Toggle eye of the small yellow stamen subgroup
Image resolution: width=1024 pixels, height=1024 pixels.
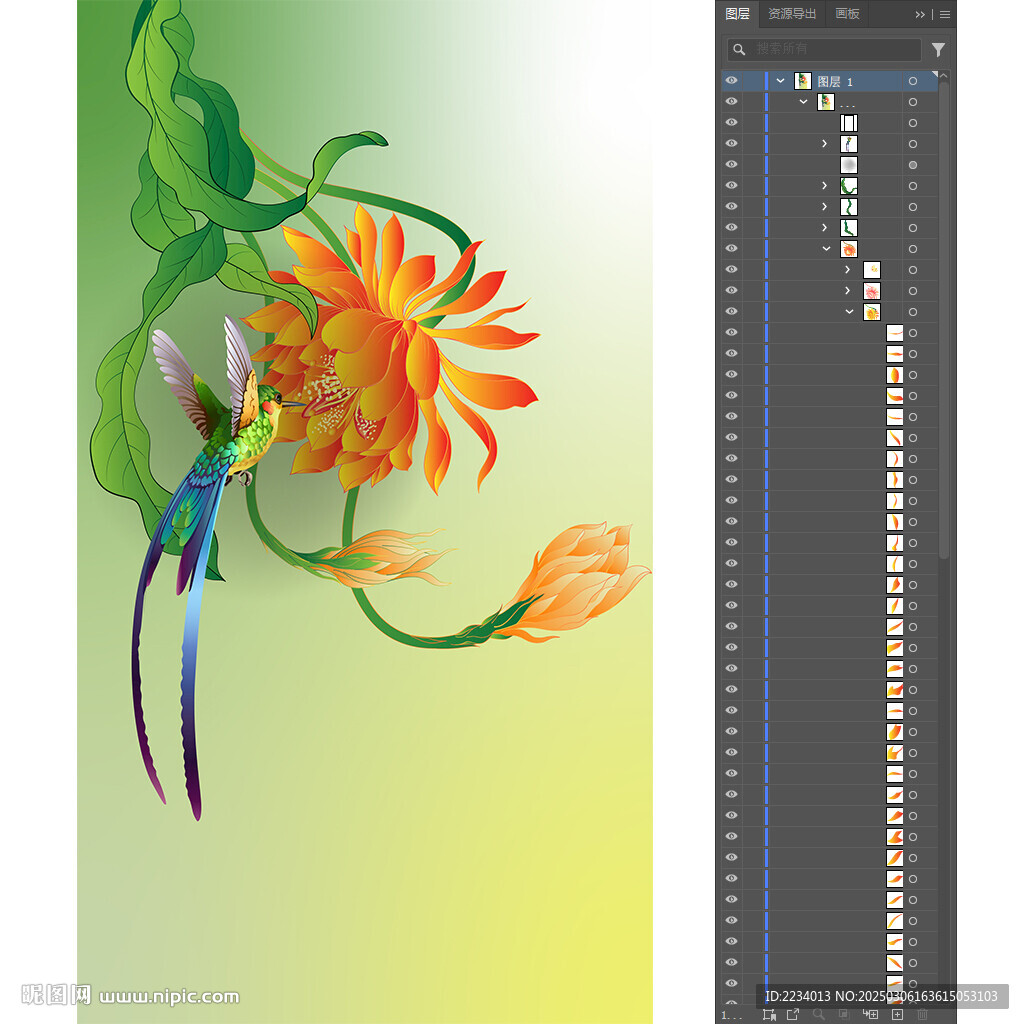[x=731, y=270]
